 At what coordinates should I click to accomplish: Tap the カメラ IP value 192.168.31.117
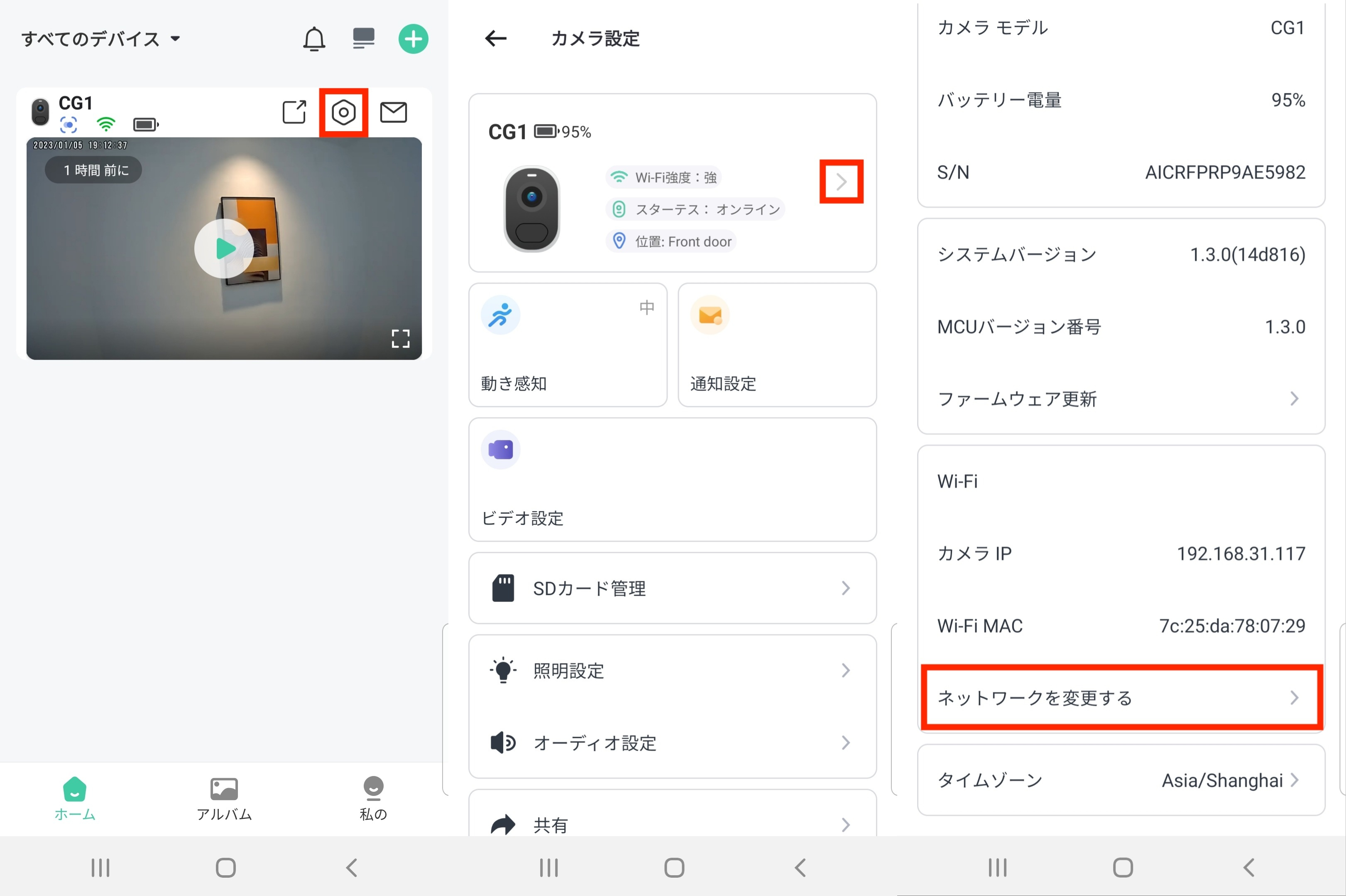(x=1241, y=553)
